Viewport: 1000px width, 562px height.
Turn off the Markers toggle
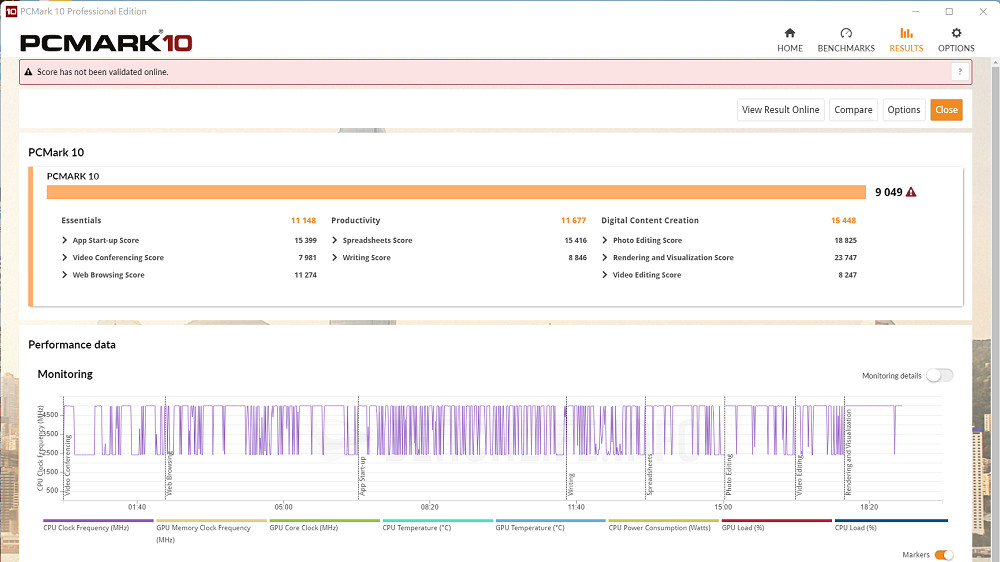click(943, 555)
